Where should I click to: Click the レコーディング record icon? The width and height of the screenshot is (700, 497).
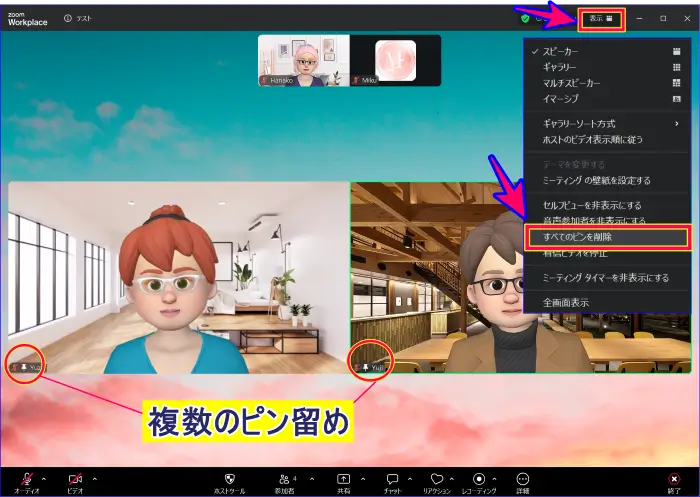(479, 479)
